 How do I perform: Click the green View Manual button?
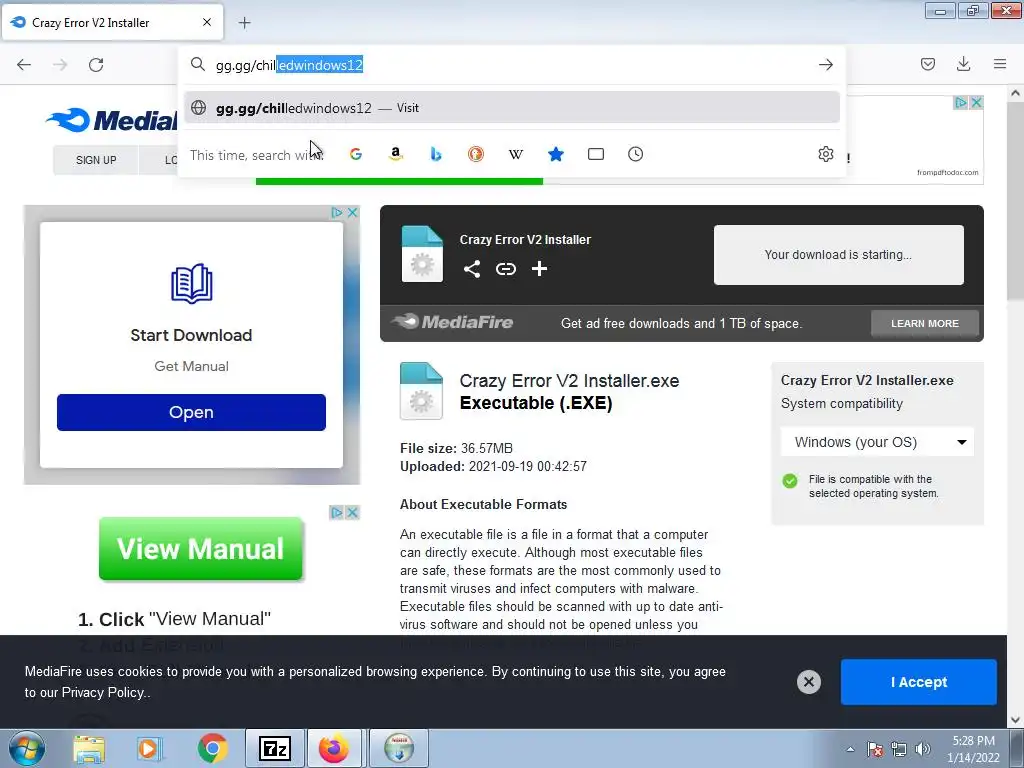[200, 549]
